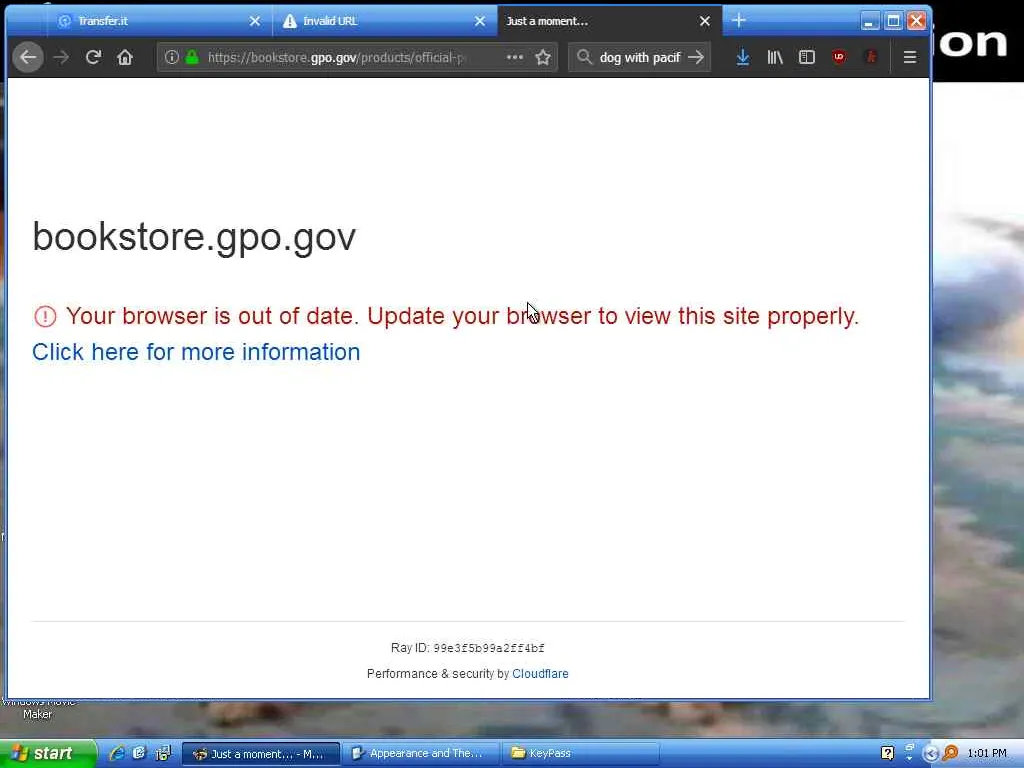The image size is (1024, 768).
Task: Open the Cloudflare link in the footer
Action: 540,673
